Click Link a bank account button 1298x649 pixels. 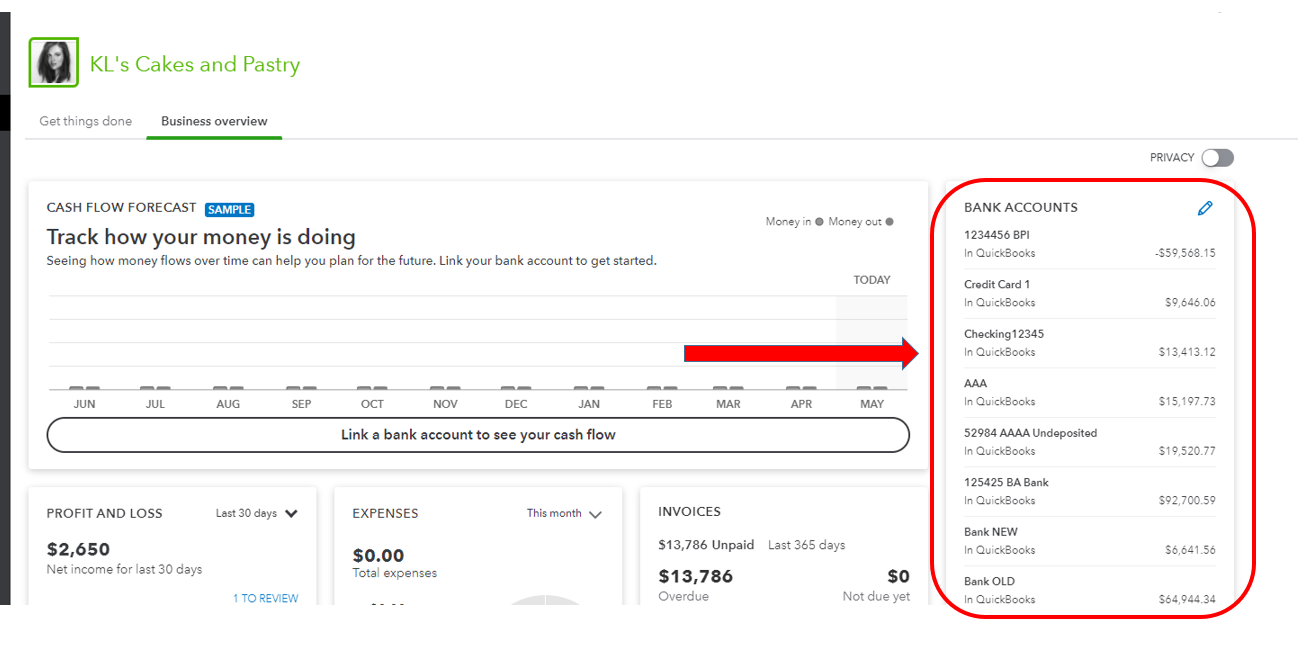click(478, 434)
